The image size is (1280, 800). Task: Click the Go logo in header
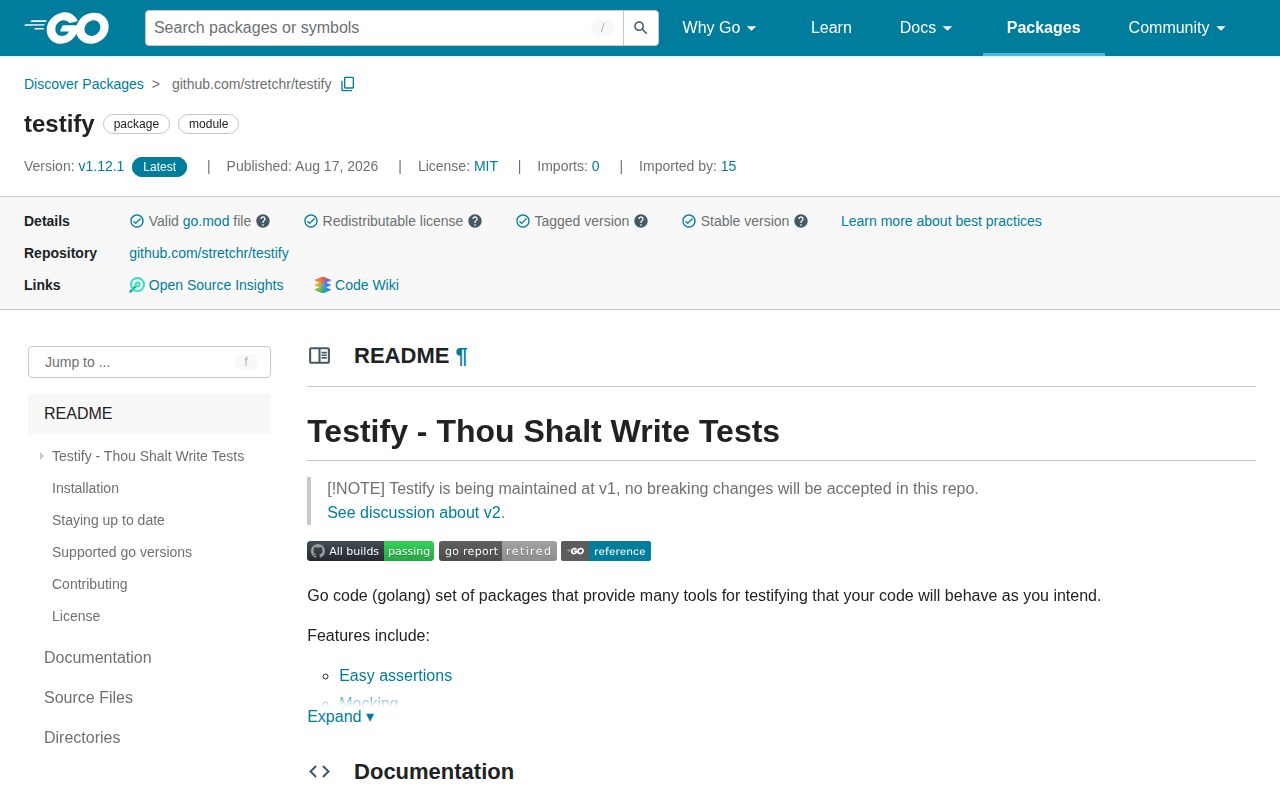click(66, 28)
